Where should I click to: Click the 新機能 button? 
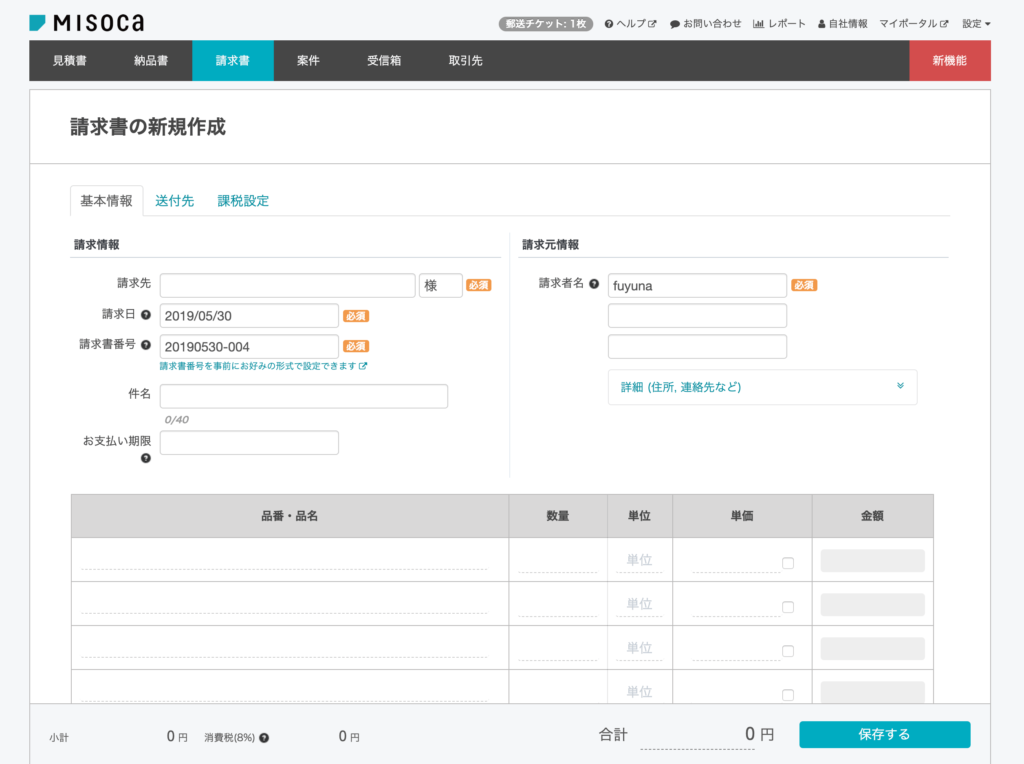[950, 61]
